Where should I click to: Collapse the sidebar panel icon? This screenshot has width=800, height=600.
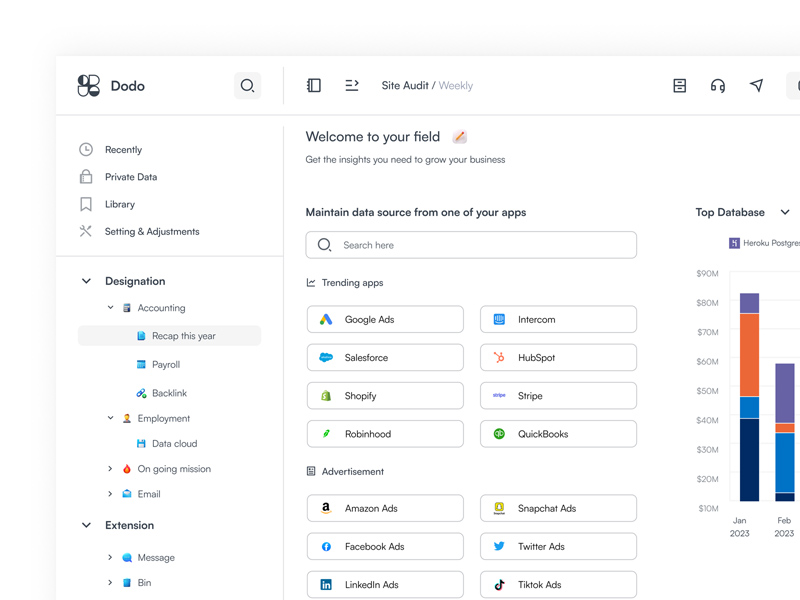313,86
